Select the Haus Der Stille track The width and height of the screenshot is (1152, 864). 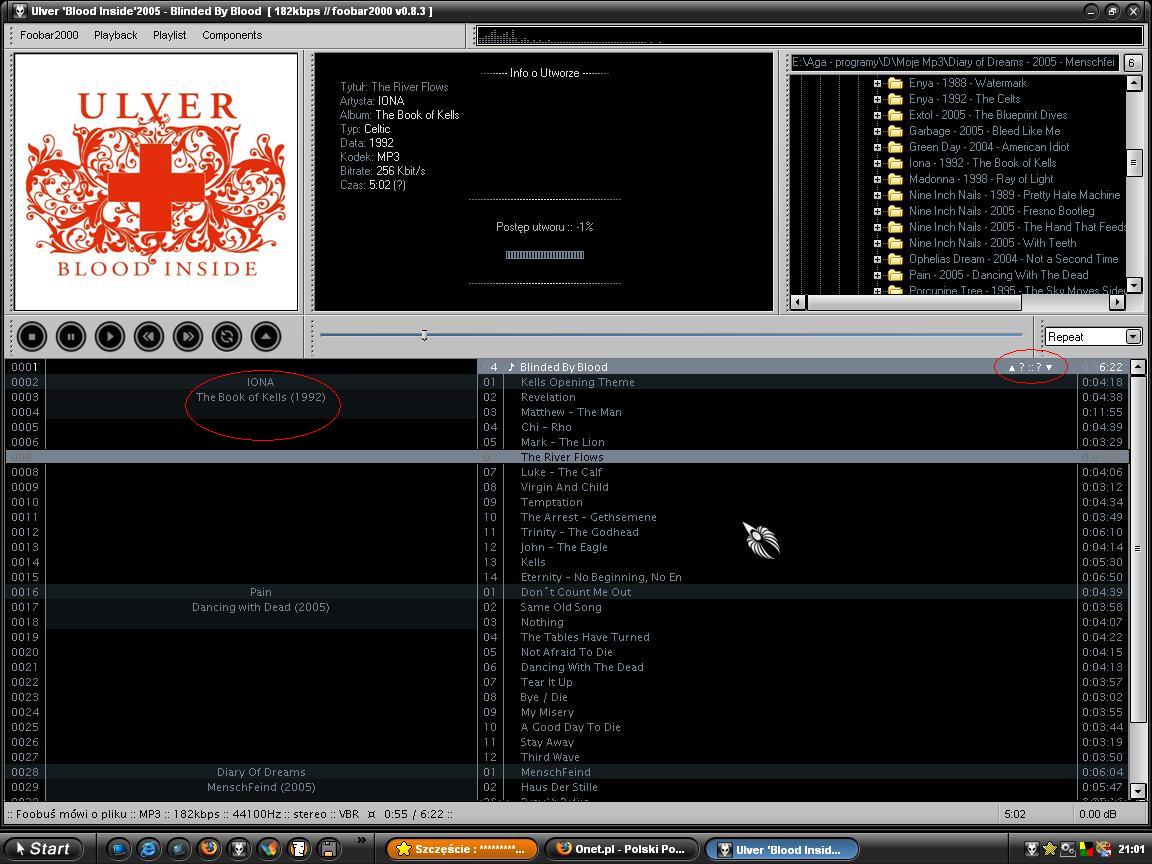click(x=559, y=787)
